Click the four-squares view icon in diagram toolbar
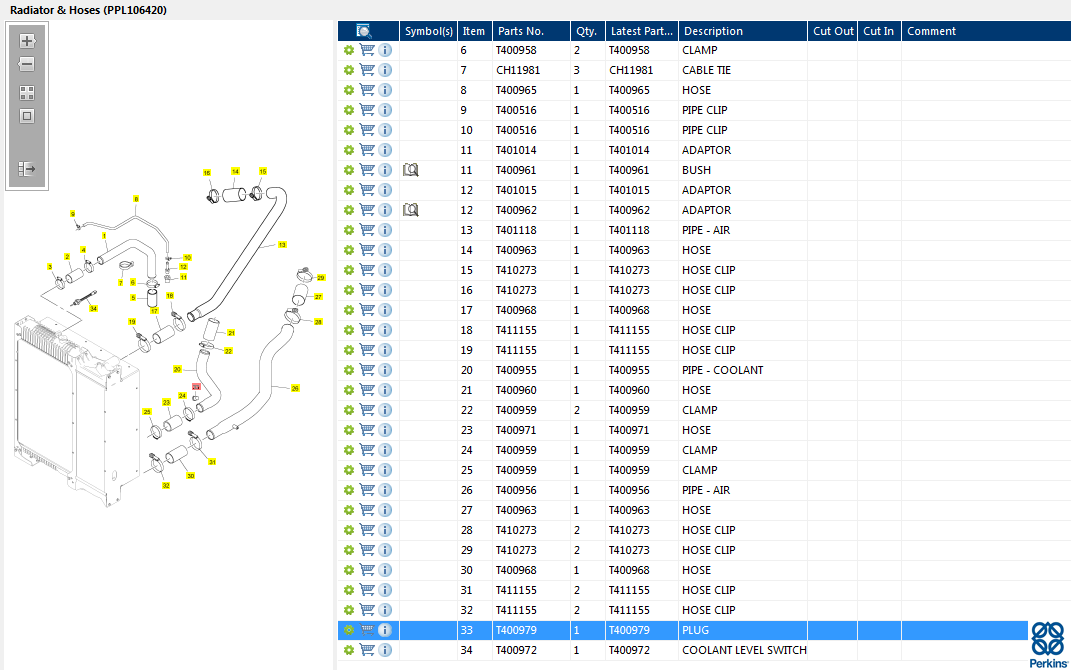Viewport: 1071px width, 670px height. [27, 93]
